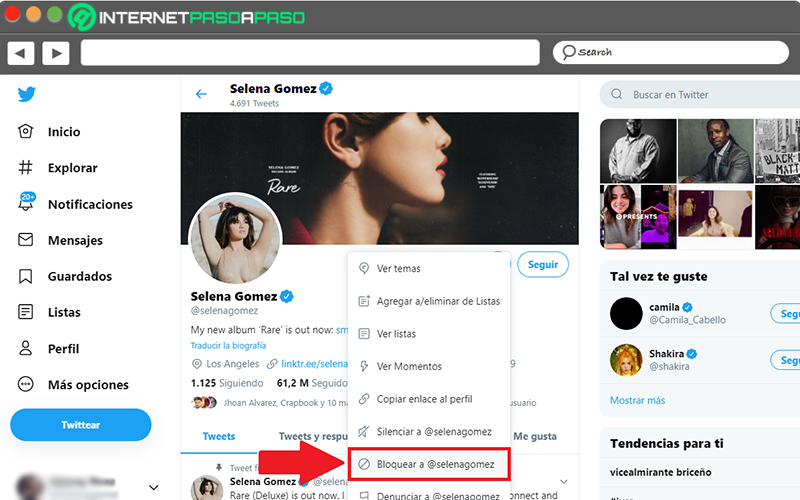The width and height of the screenshot is (800, 500).
Task: Go back using the blue arrow
Action: pyautogui.click(x=201, y=94)
